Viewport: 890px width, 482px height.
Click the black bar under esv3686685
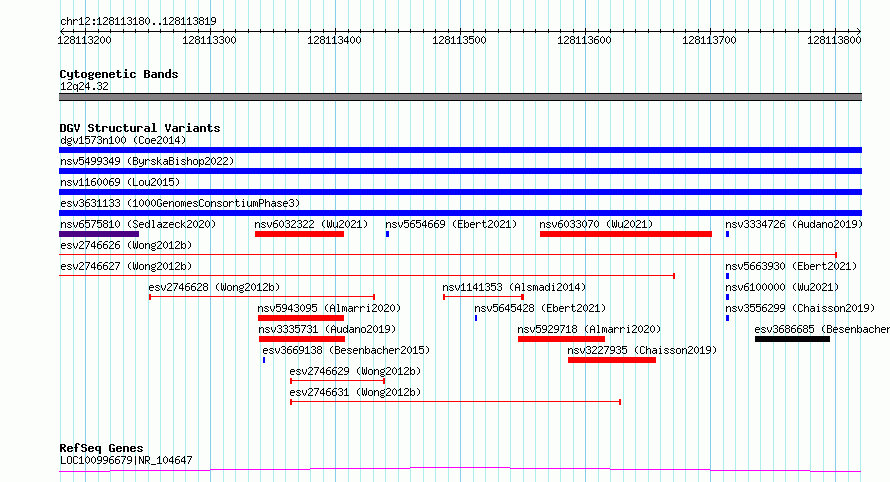(792, 339)
